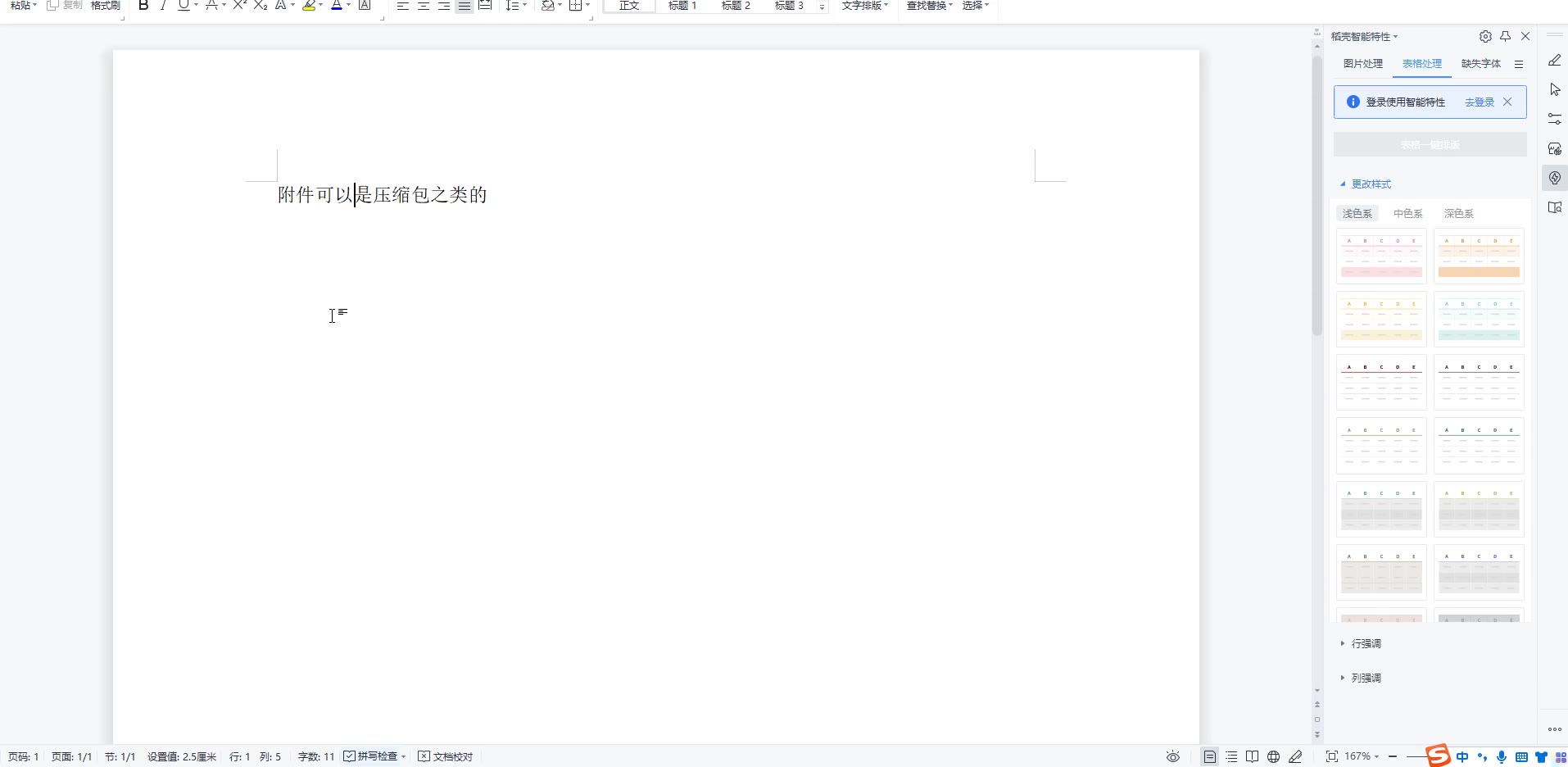The height and width of the screenshot is (767, 1568).
Task: Open paragraph shading dropdown arrow
Action: point(560,6)
